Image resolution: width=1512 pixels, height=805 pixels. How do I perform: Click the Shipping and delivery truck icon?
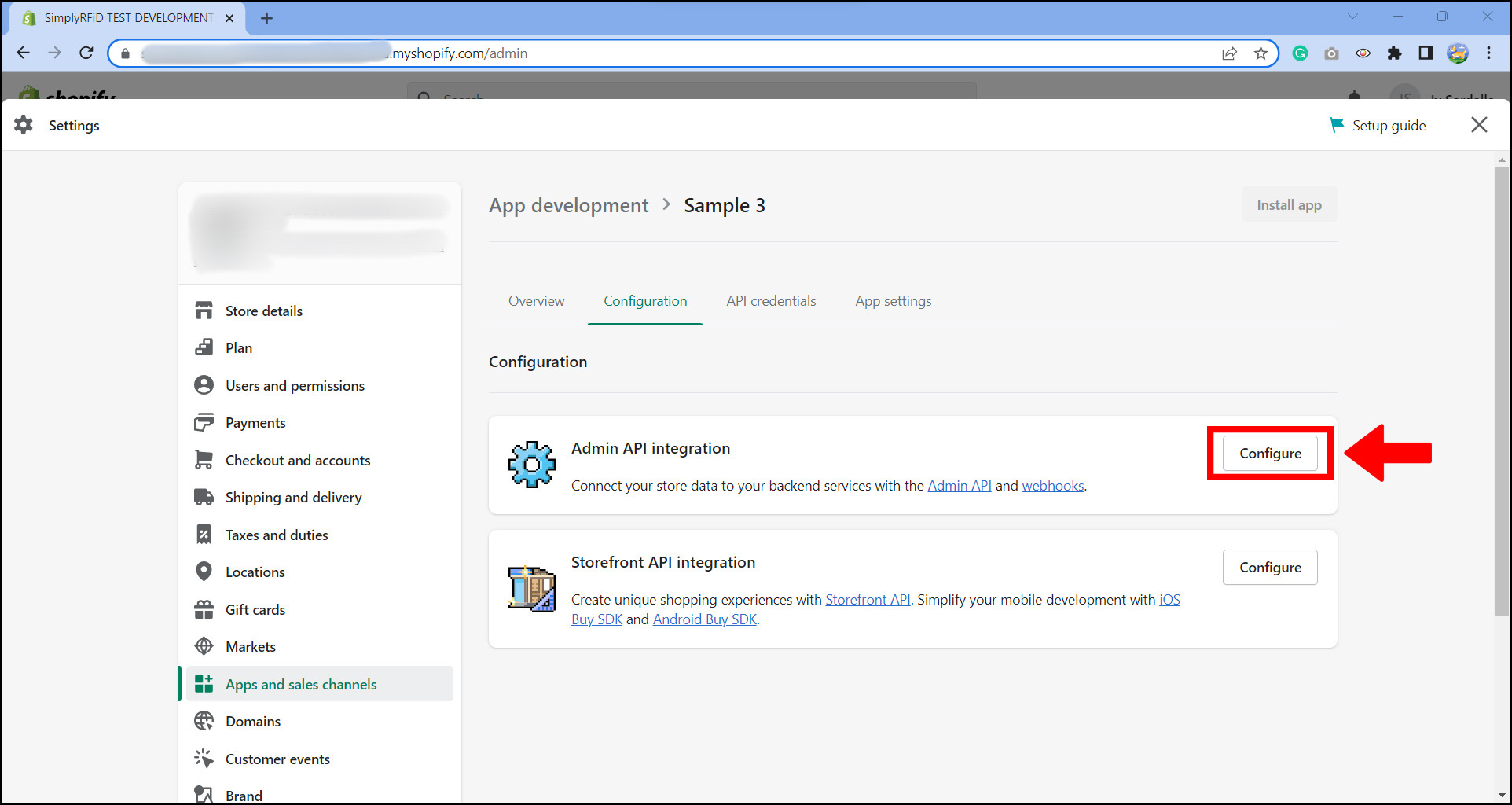coord(204,497)
